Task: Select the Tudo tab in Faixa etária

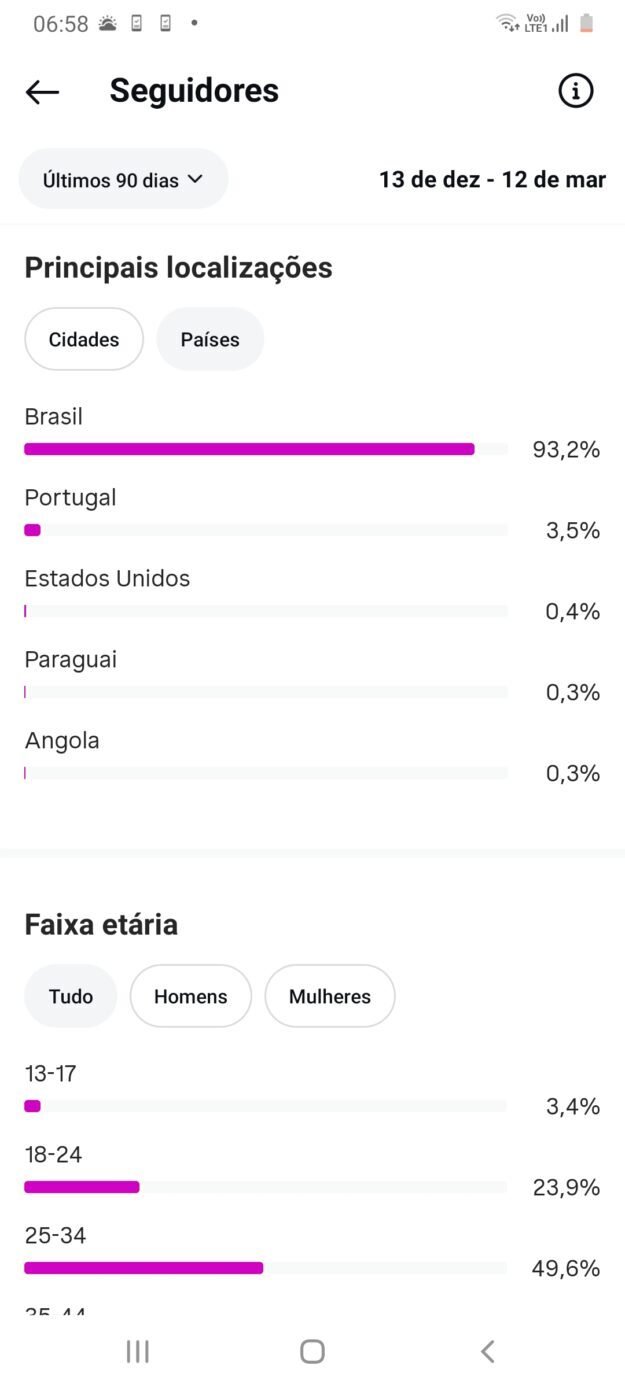Action: [70, 996]
